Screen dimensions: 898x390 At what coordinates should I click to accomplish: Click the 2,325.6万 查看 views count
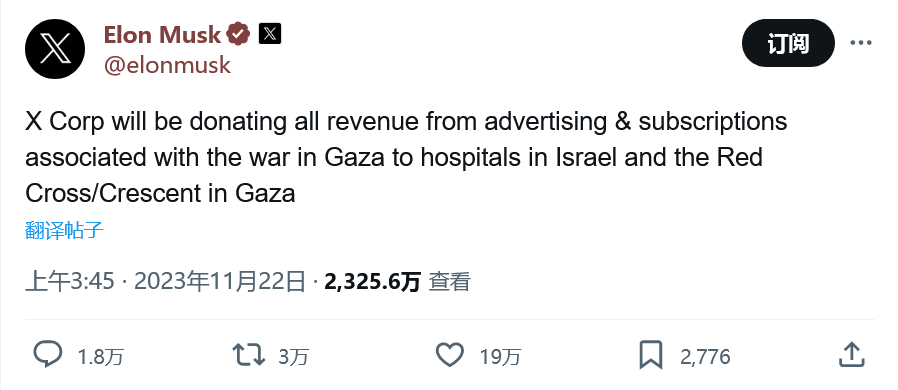[397, 282]
